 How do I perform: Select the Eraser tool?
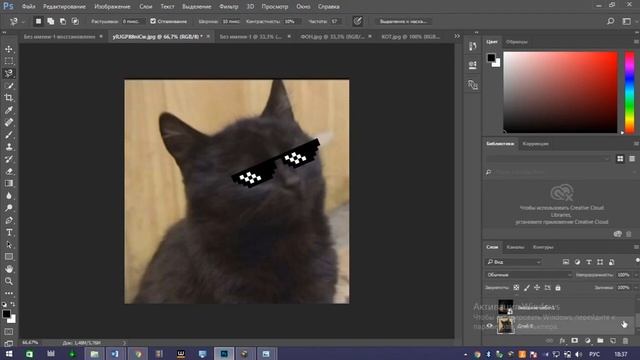pyautogui.click(x=9, y=171)
